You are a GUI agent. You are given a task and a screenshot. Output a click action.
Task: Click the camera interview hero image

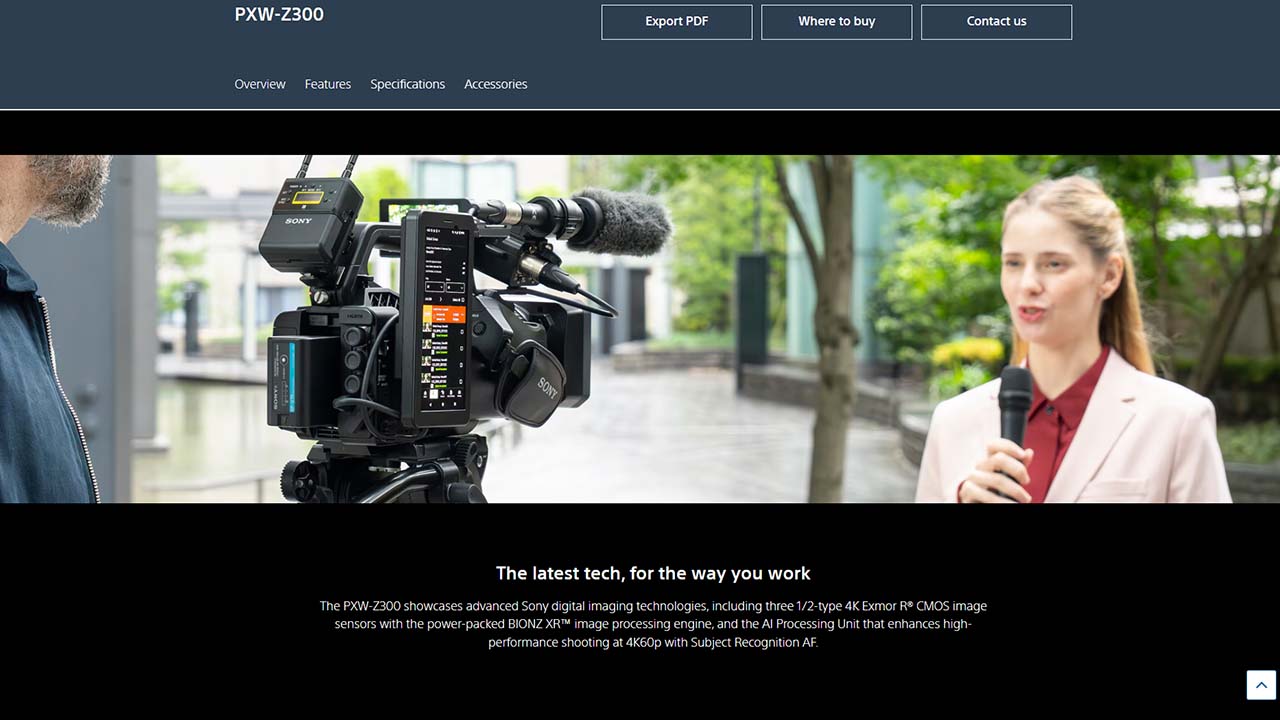pyautogui.click(x=640, y=329)
